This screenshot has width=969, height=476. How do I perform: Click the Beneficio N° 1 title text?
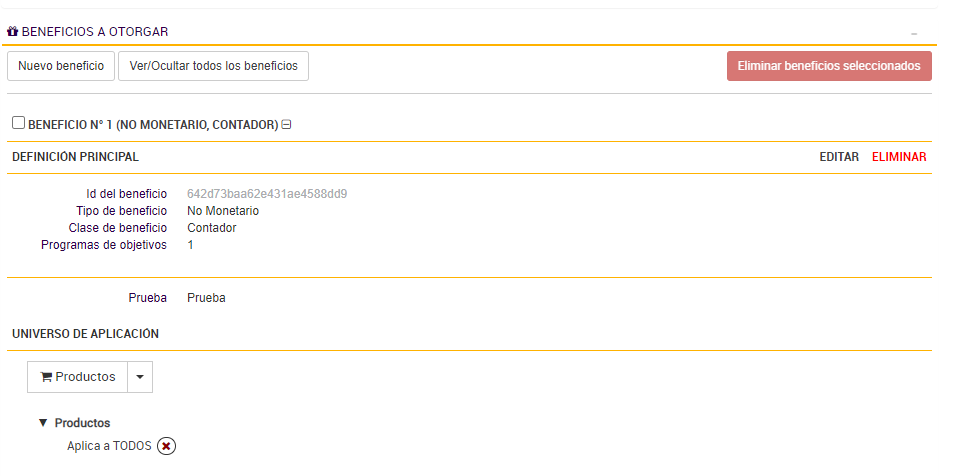pyautogui.click(x=152, y=125)
